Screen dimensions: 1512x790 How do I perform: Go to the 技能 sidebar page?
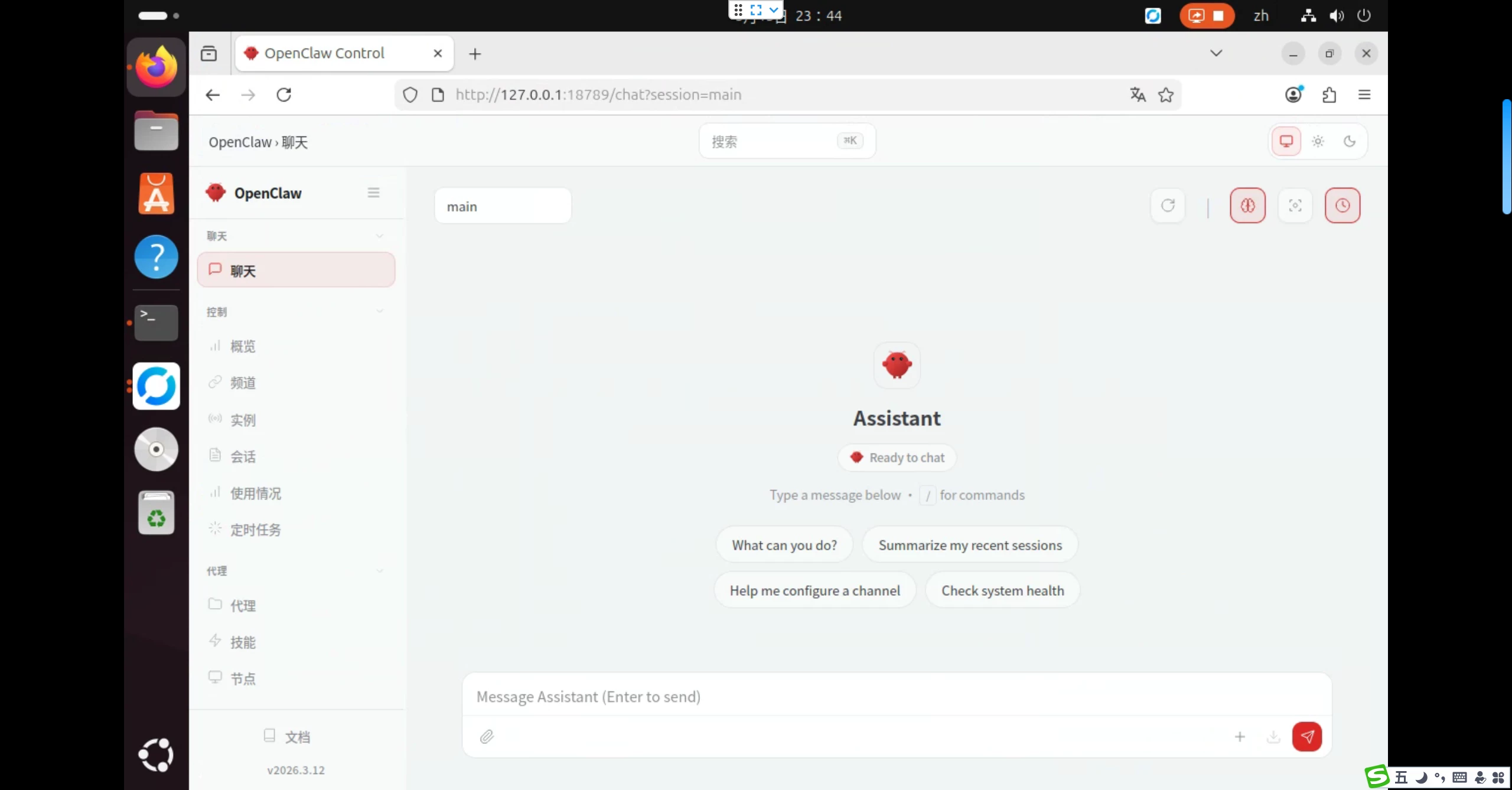243,642
